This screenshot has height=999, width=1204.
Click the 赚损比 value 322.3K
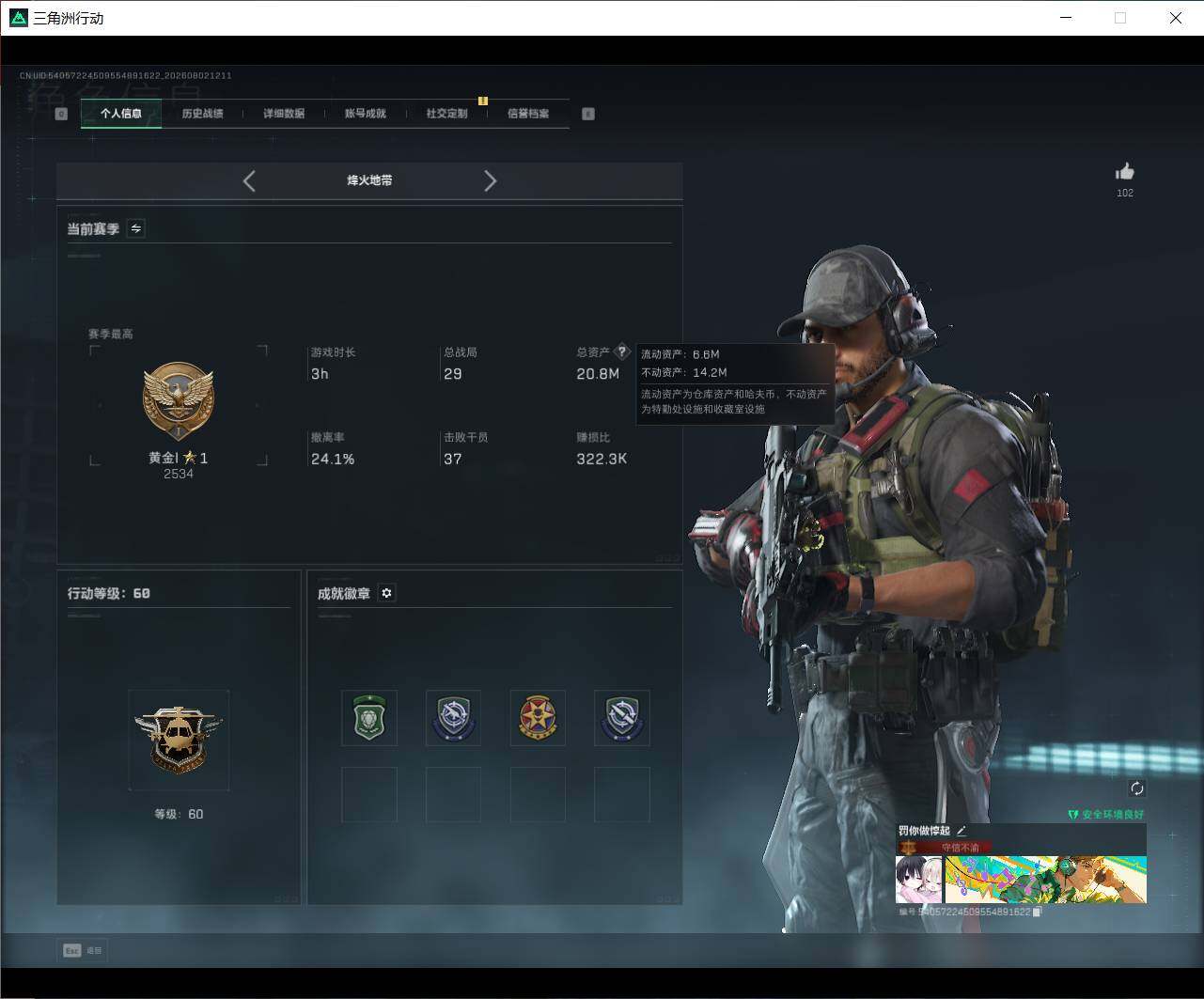[x=602, y=460]
